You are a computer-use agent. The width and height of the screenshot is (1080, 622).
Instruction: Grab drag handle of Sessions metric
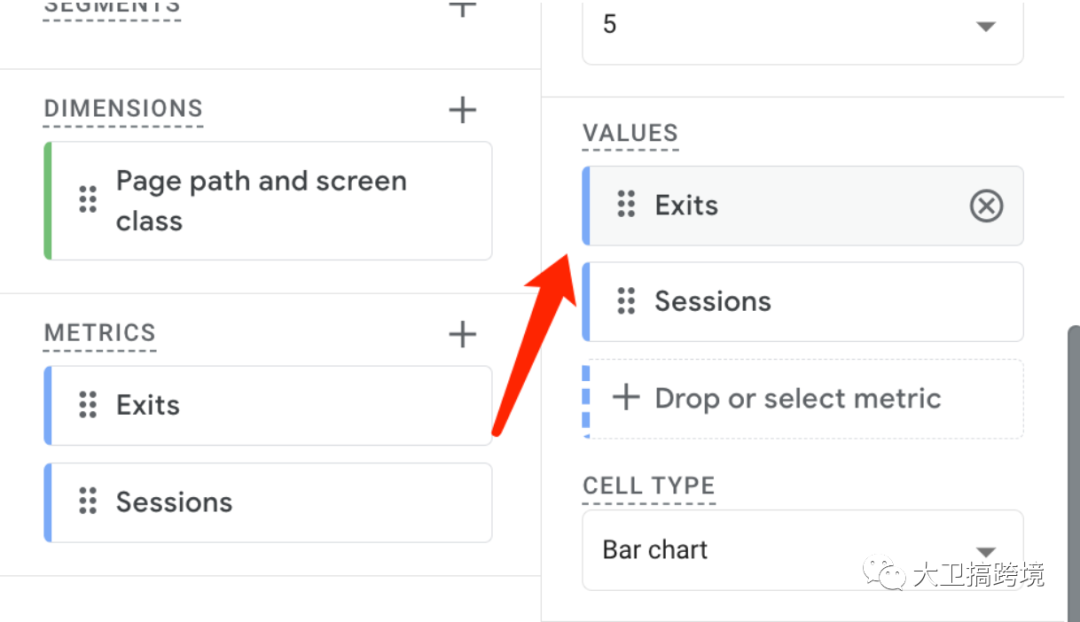[x=88, y=501]
